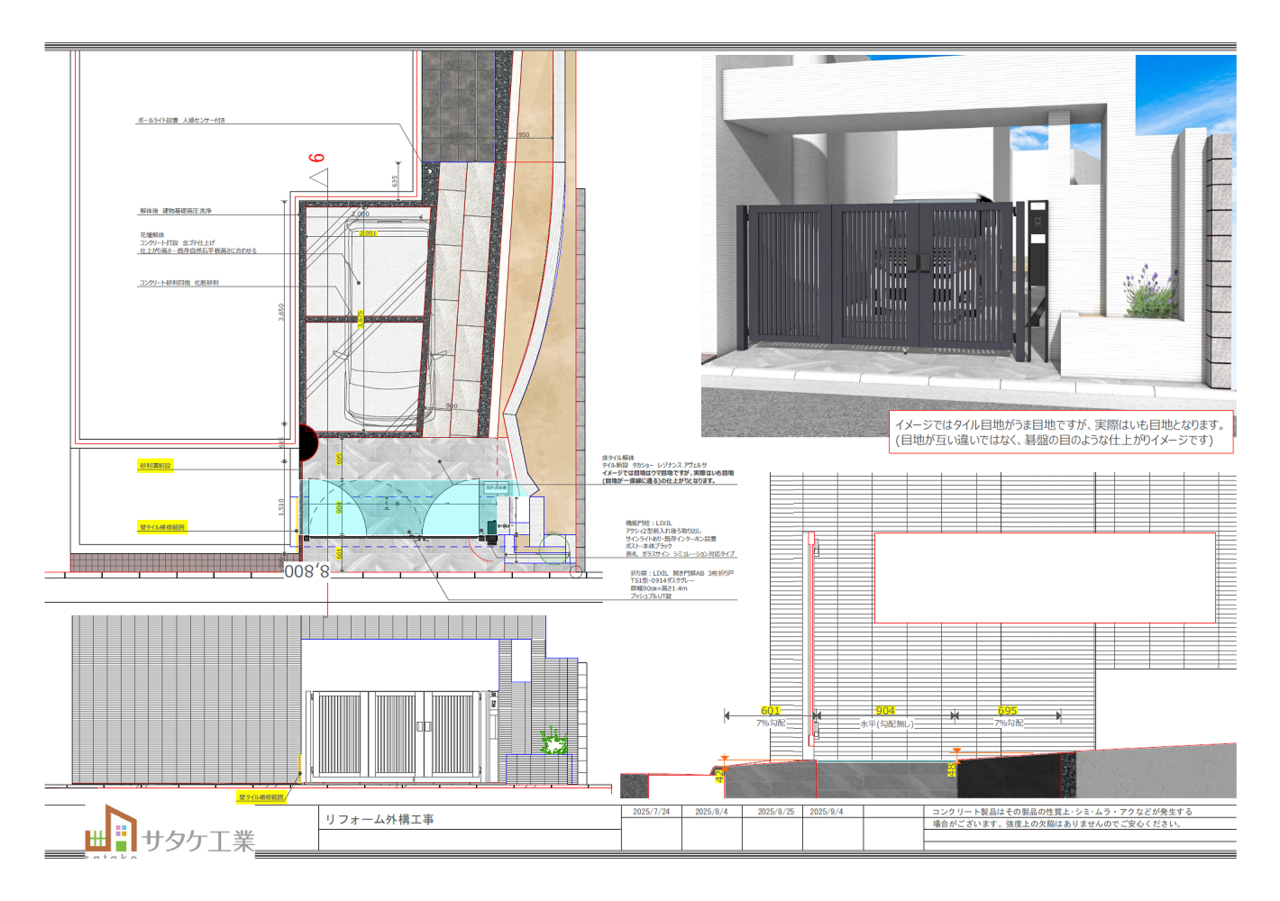This screenshot has height=901, width=1280.
Task: Select the yellow 695 dimension value
Action: click(x=1008, y=711)
